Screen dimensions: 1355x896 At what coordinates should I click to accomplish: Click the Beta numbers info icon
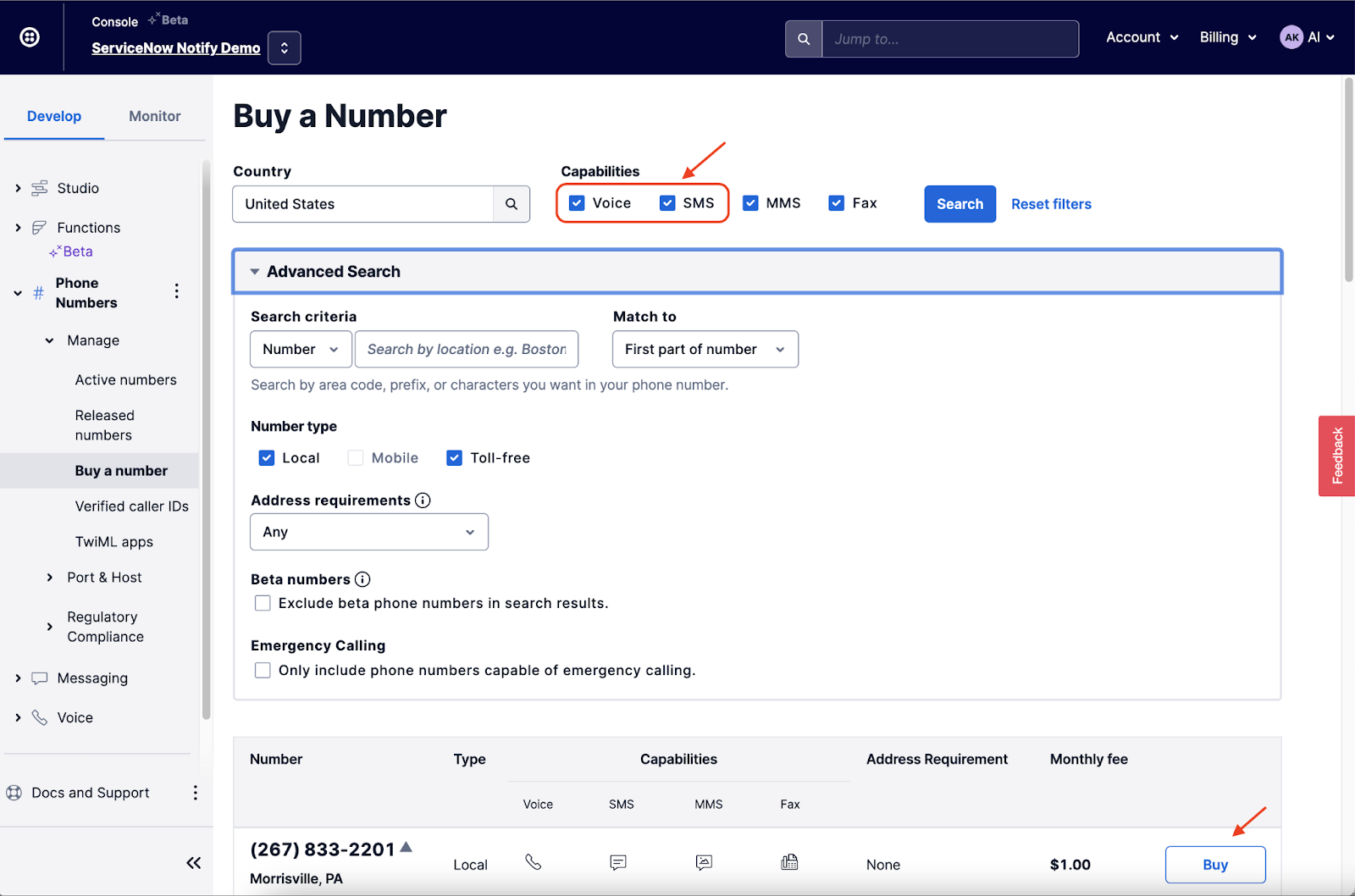362,579
